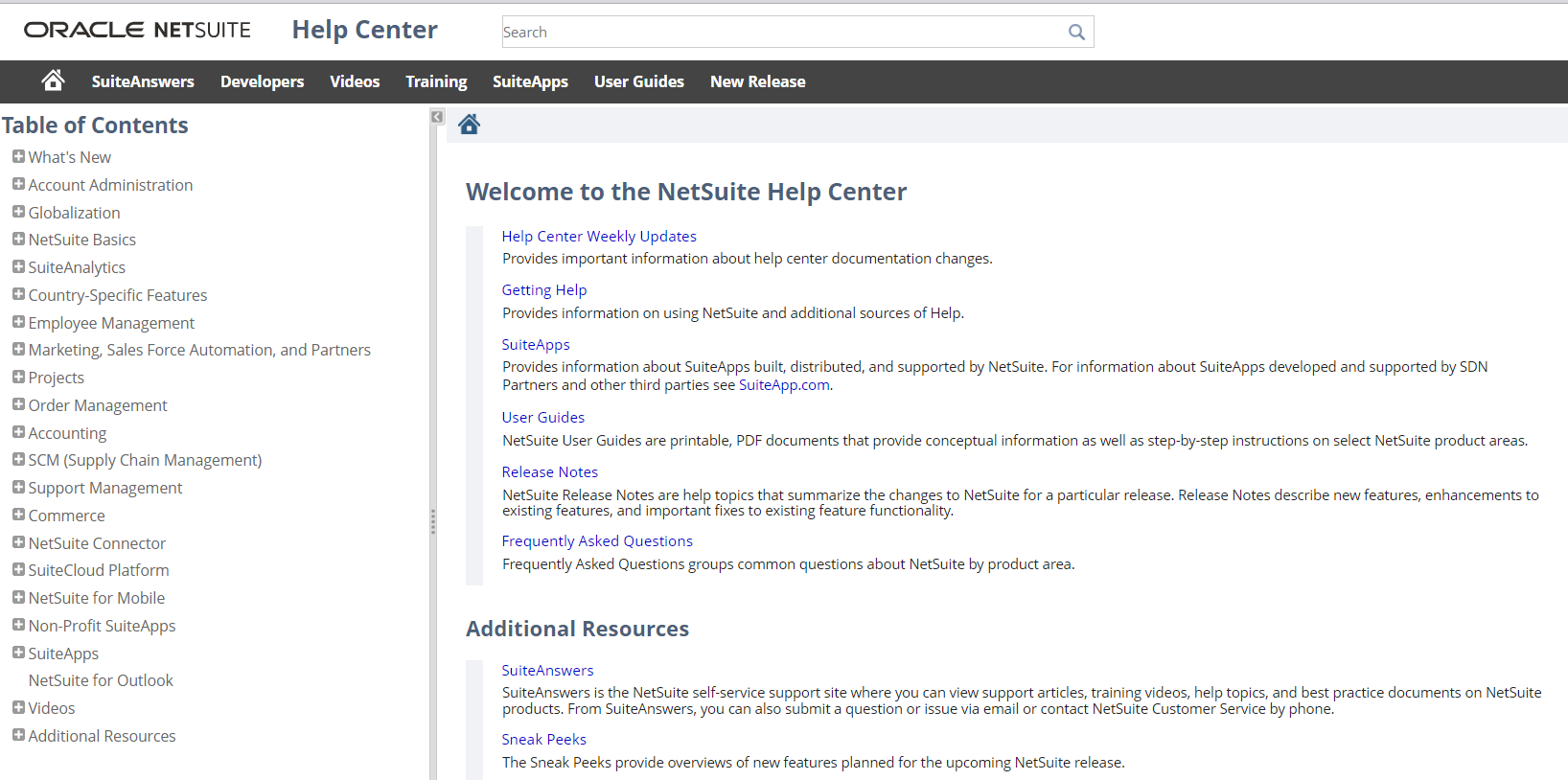
Task: Select the Commerce topic label
Action: pos(66,516)
